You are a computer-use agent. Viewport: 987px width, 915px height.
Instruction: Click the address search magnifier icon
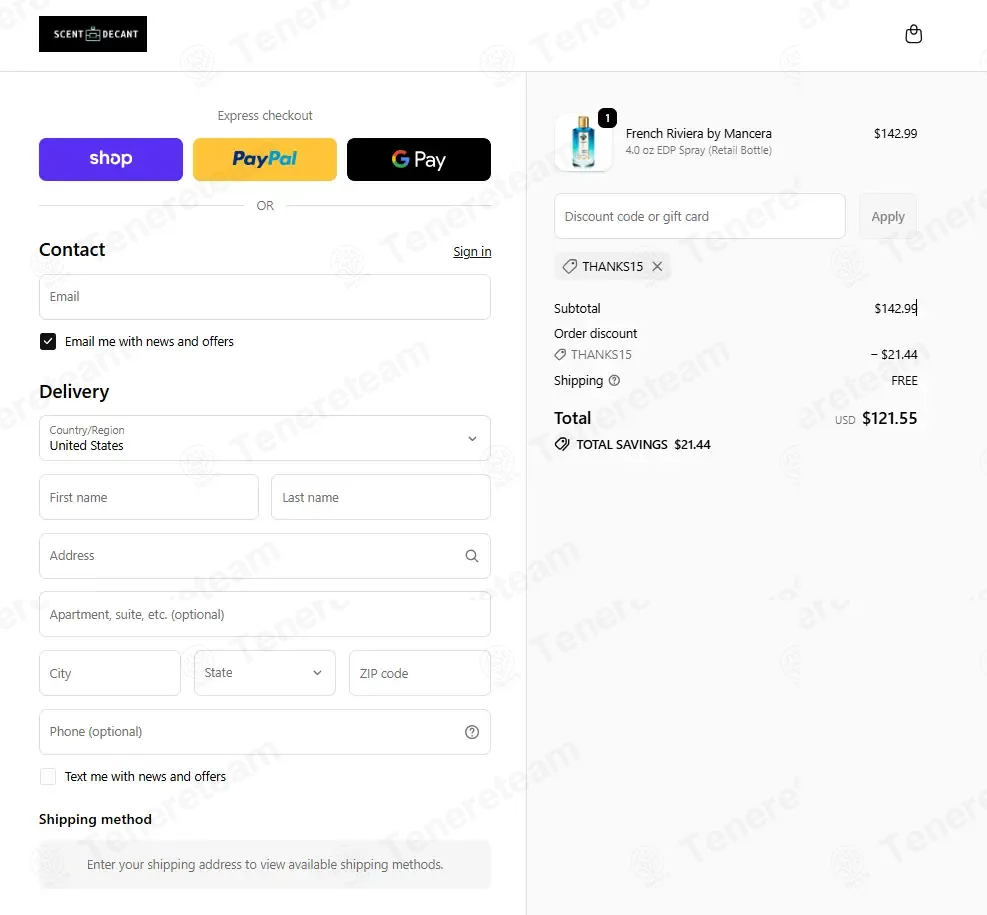click(x=471, y=556)
